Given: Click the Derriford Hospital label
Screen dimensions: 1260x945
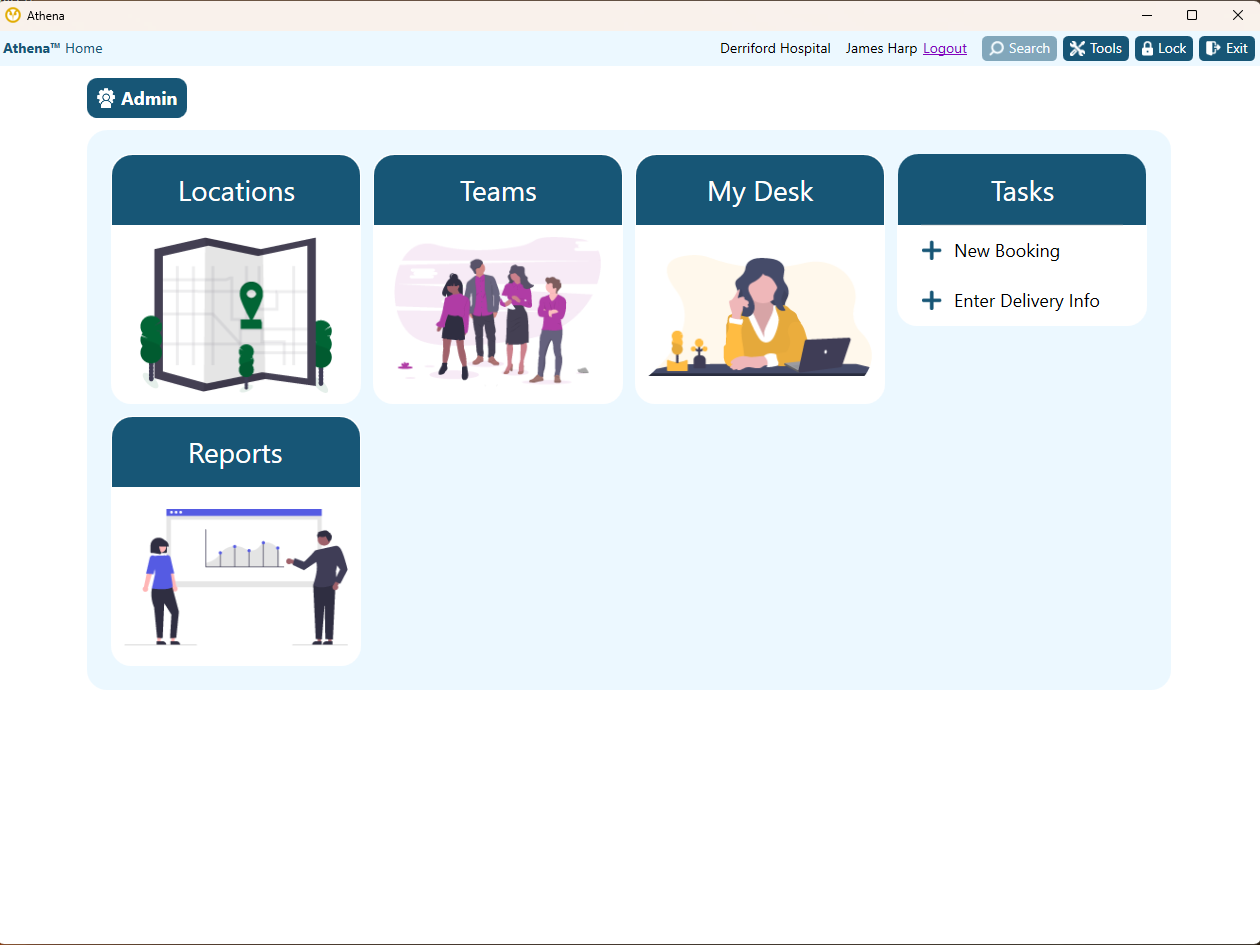Looking at the screenshot, I should (775, 48).
